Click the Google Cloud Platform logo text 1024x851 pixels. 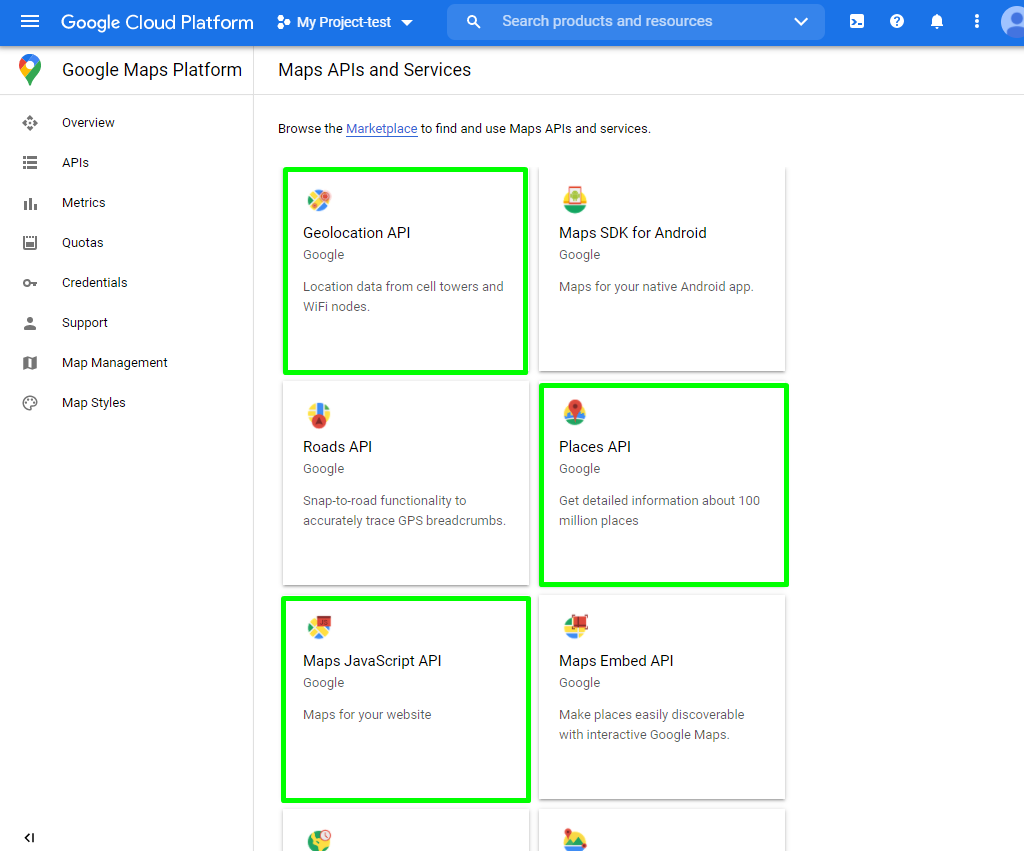click(x=157, y=22)
